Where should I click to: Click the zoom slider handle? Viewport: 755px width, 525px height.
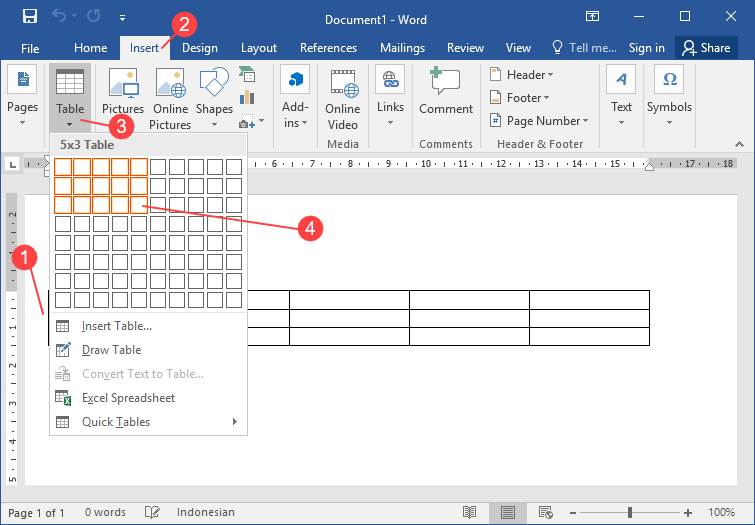629,512
